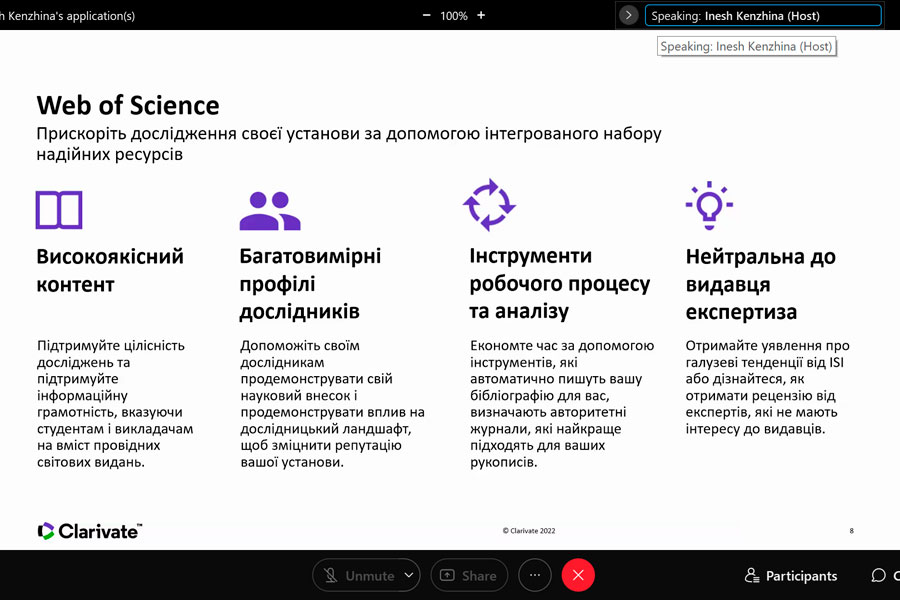Screen dimensions: 900x600
Task: Open the Participants panel
Action: point(791,576)
